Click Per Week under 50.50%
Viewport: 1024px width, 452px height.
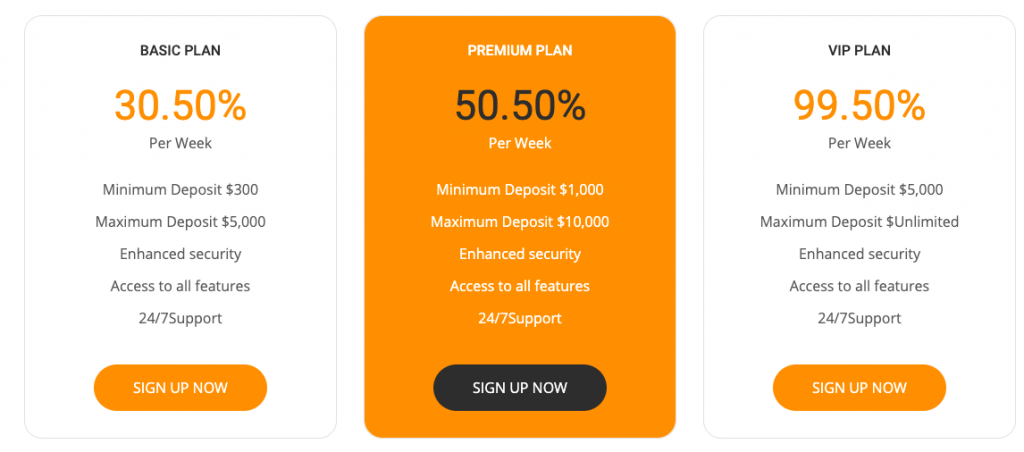pos(520,143)
